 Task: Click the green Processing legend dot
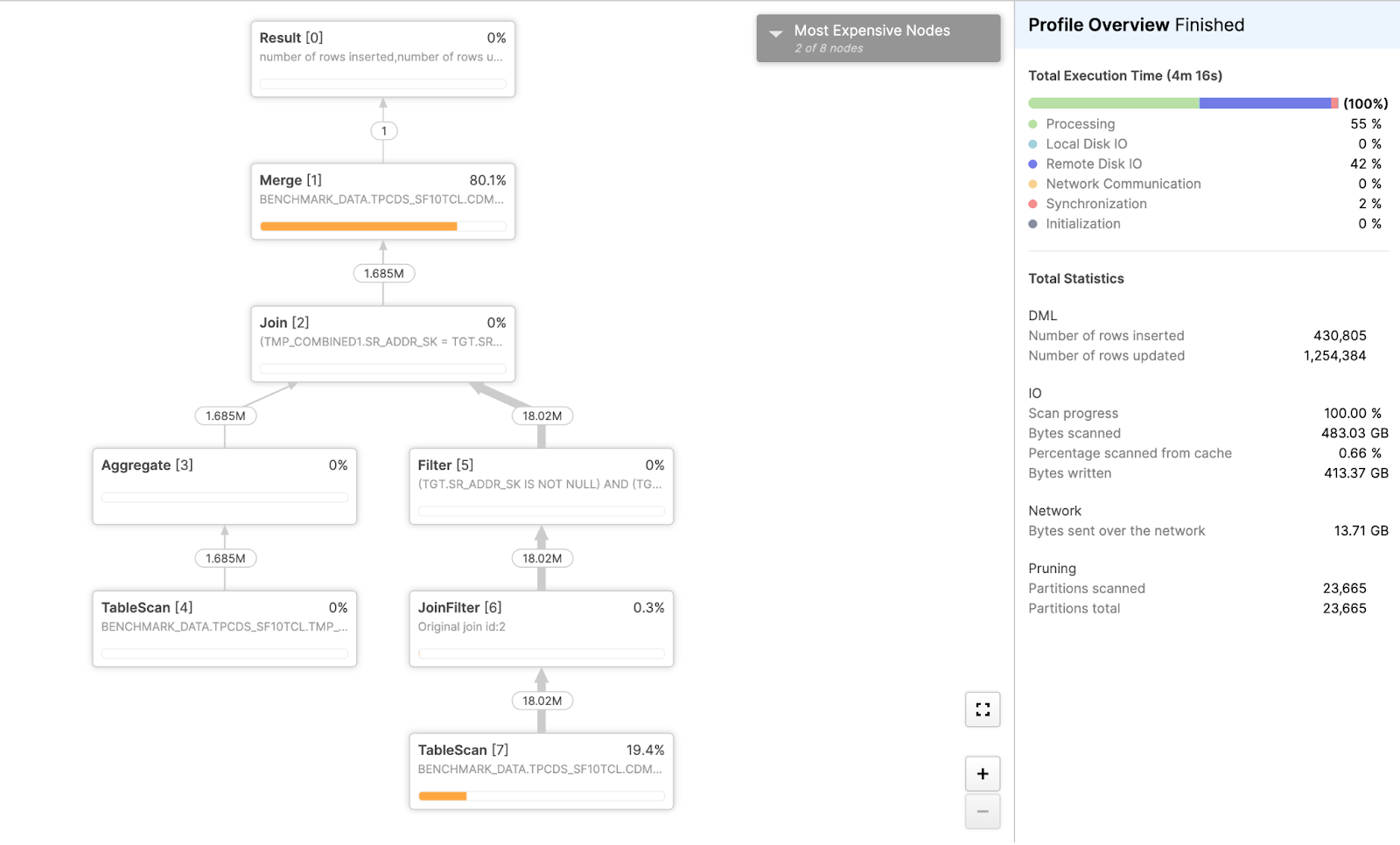pos(1032,124)
